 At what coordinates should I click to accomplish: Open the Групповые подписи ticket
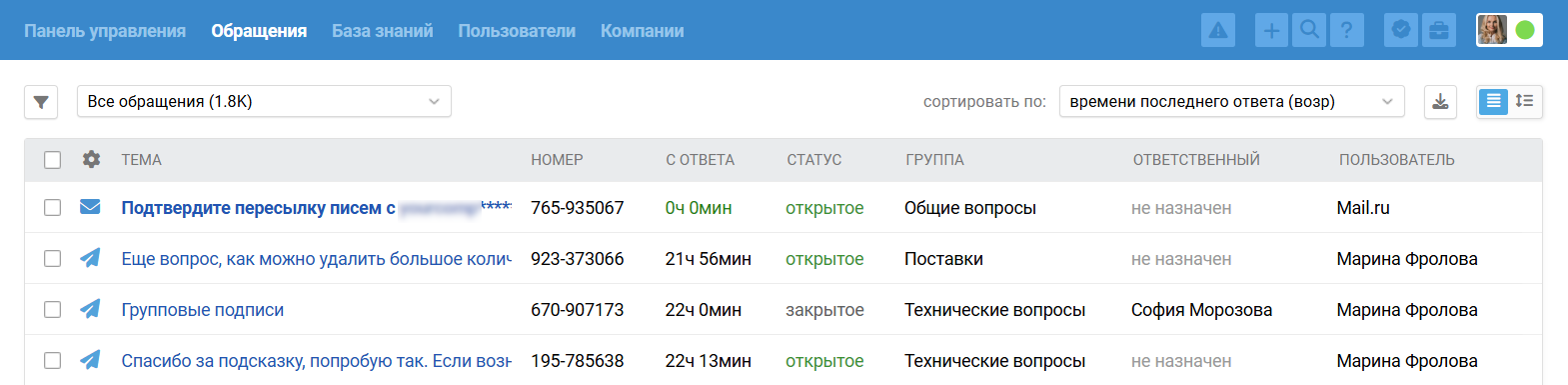tap(203, 310)
